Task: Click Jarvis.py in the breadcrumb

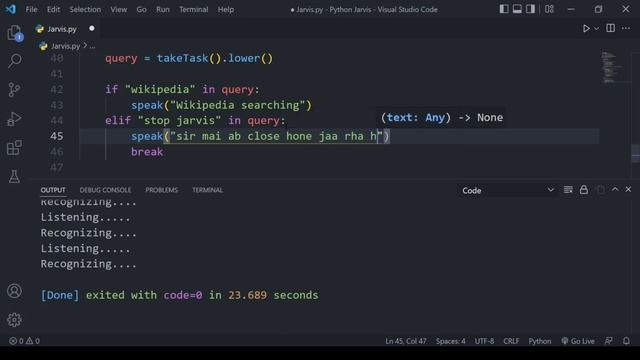Action: (x=65, y=46)
